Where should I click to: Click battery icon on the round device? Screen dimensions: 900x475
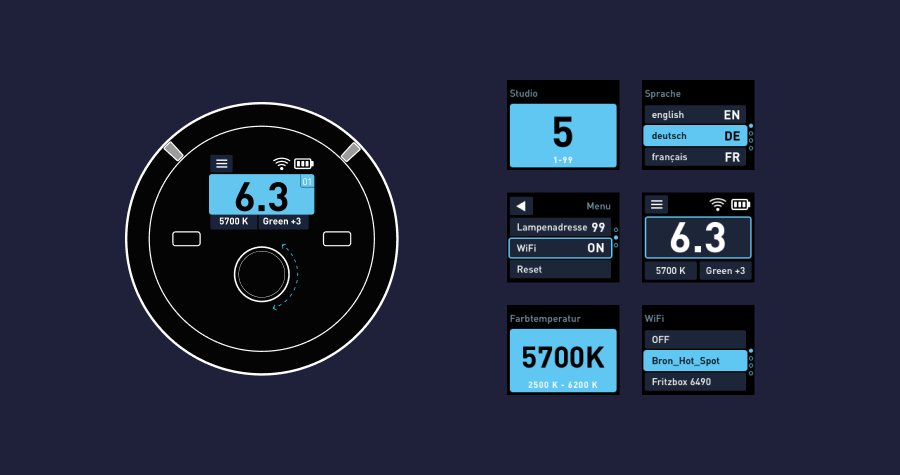point(303,164)
